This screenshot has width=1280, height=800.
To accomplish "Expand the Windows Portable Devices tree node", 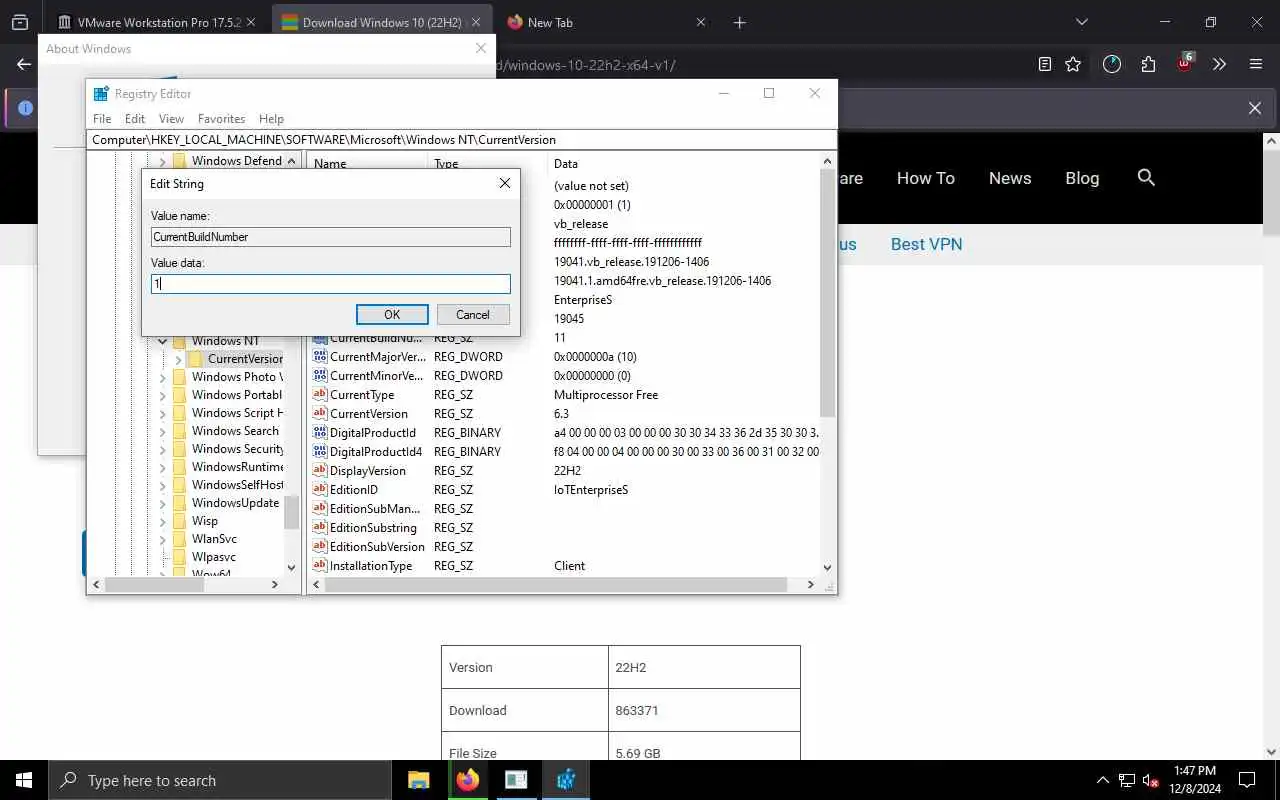I will point(162,395).
